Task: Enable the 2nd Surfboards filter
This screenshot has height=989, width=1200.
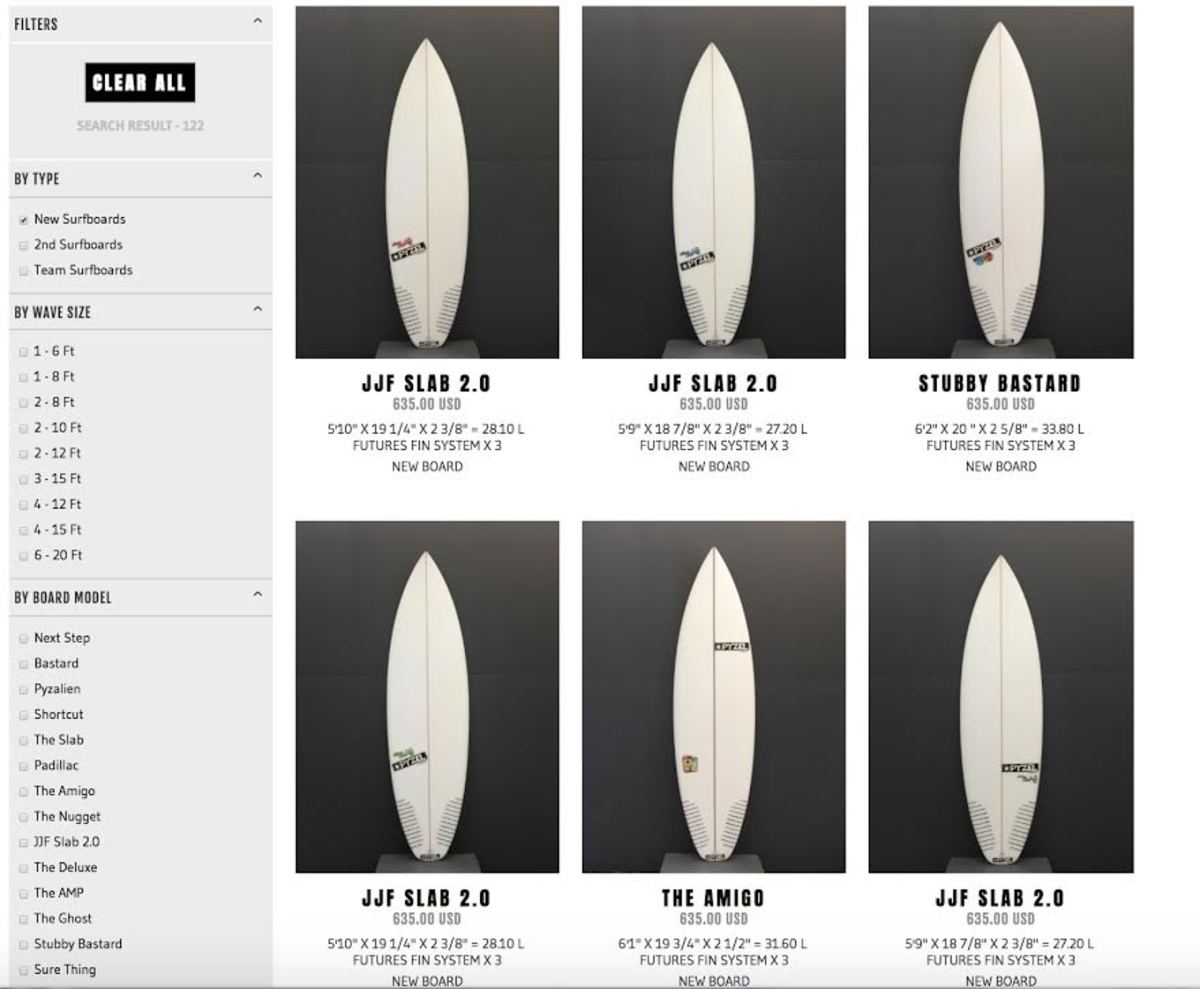Action: coord(23,244)
